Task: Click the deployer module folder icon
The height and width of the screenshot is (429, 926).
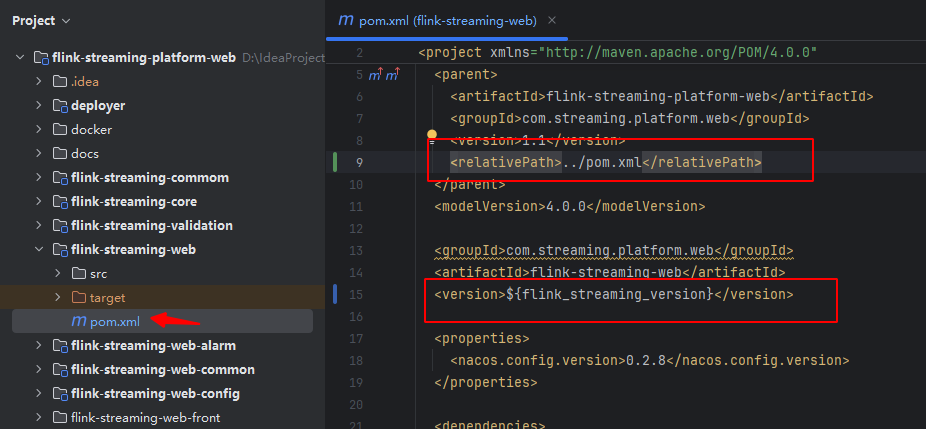Action: (x=60, y=106)
